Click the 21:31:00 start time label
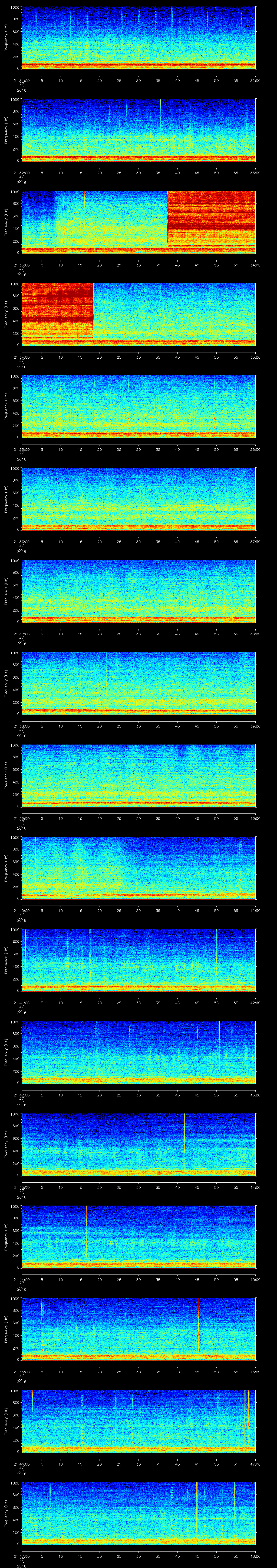 coord(21,80)
